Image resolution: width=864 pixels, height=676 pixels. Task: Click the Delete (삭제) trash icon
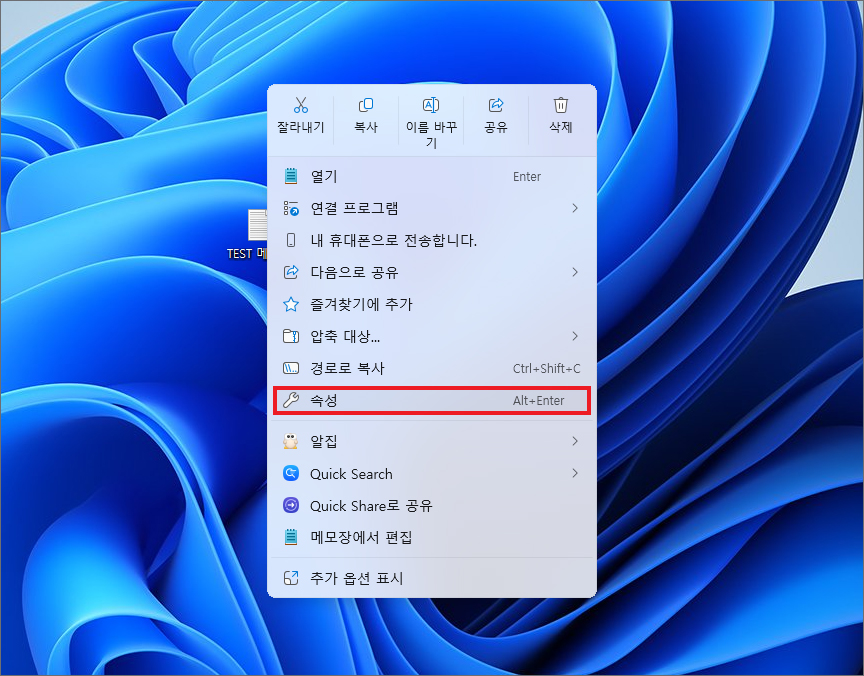point(560,105)
